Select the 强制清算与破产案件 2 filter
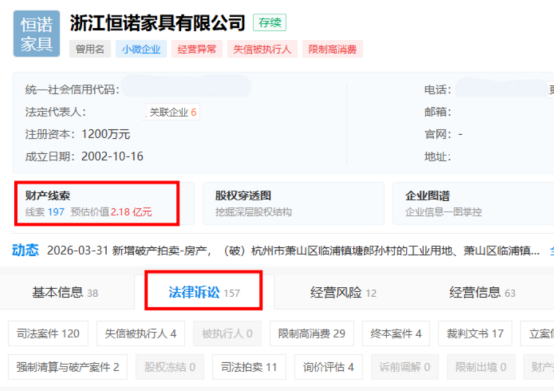This screenshot has width=554, height=392. [68, 367]
